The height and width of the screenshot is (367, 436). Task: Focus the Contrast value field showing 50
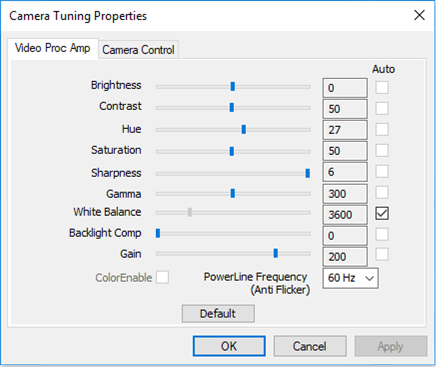pyautogui.click(x=345, y=109)
